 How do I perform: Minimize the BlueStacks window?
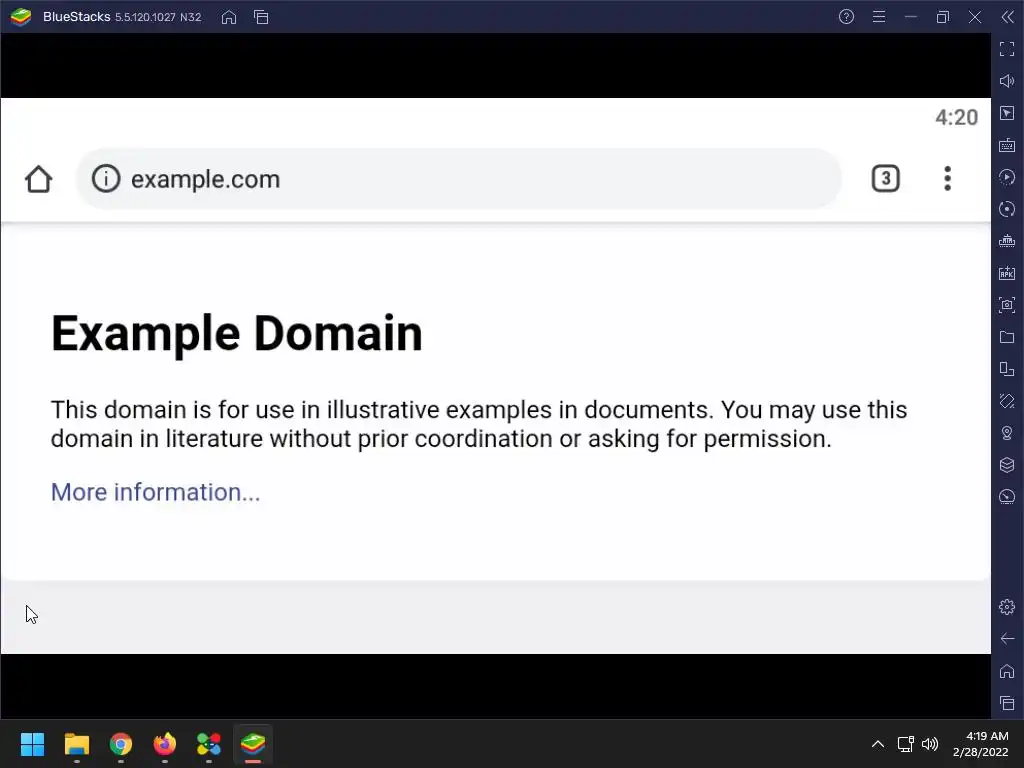(x=911, y=17)
